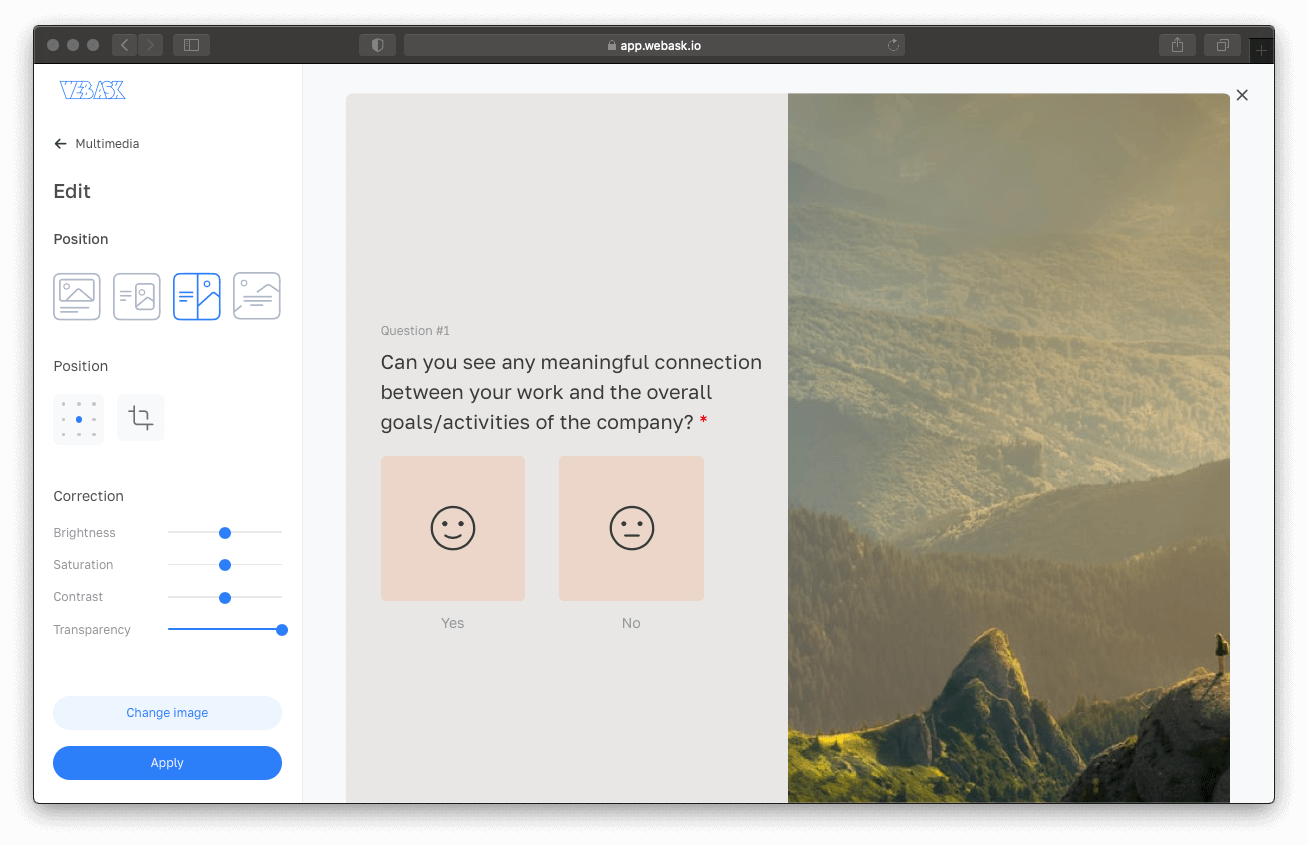Click the Saturation label
Screen dimensions: 1308x845
point(83,565)
